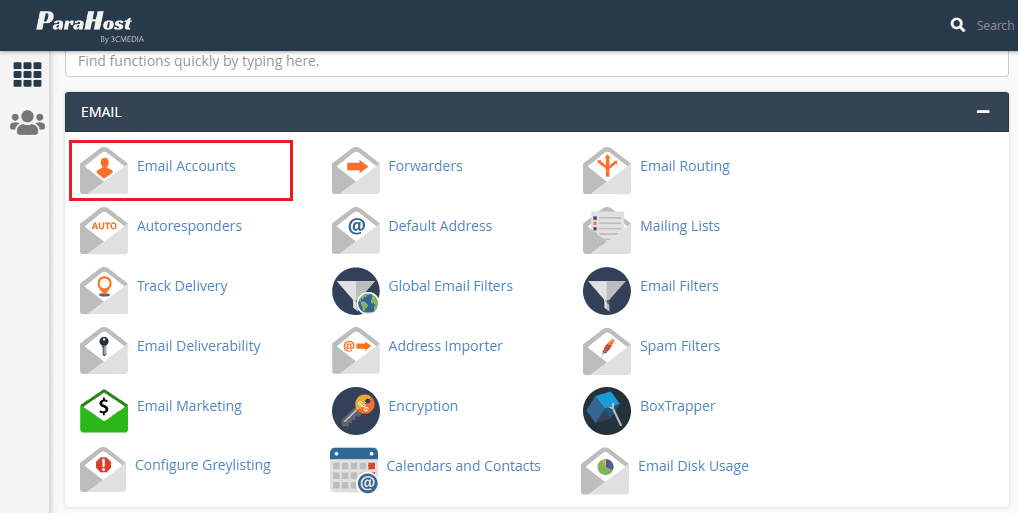Go to Mailing Lists
This screenshot has height=513, width=1018.
click(679, 226)
